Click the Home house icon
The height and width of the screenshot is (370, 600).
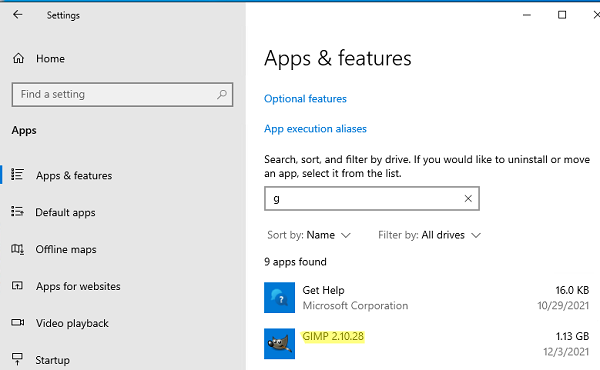[18, 59]
